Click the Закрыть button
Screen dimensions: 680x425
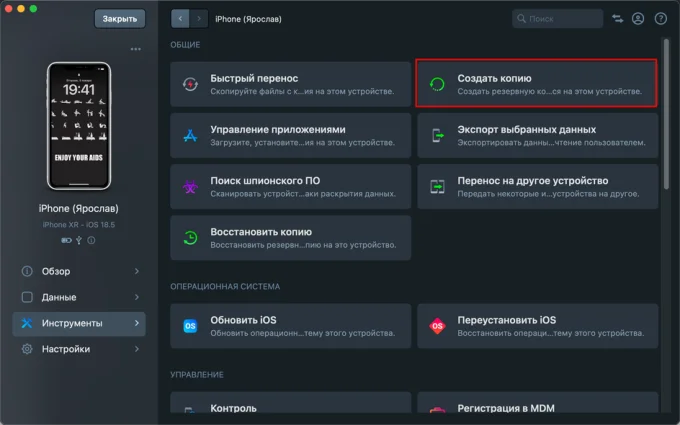120,19
